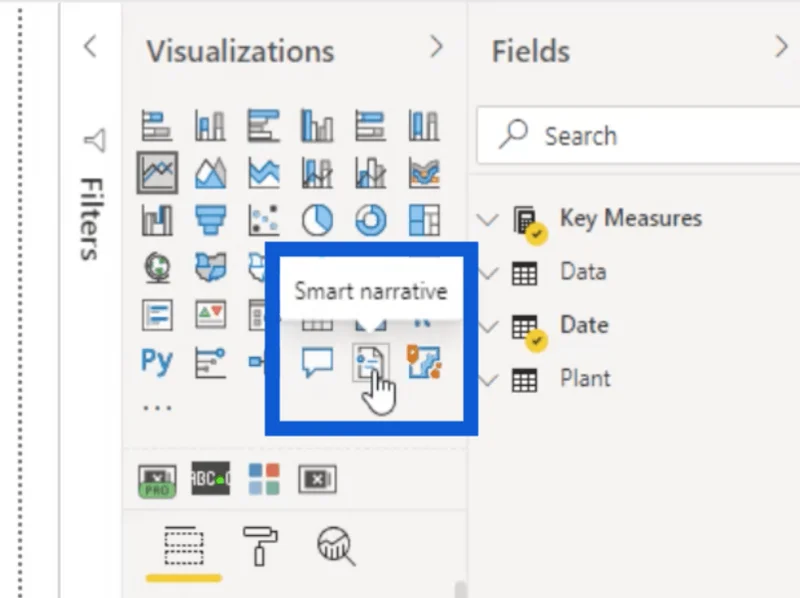
Task: Expand chevron beside Date table
Action: click(x=488, y=327)
